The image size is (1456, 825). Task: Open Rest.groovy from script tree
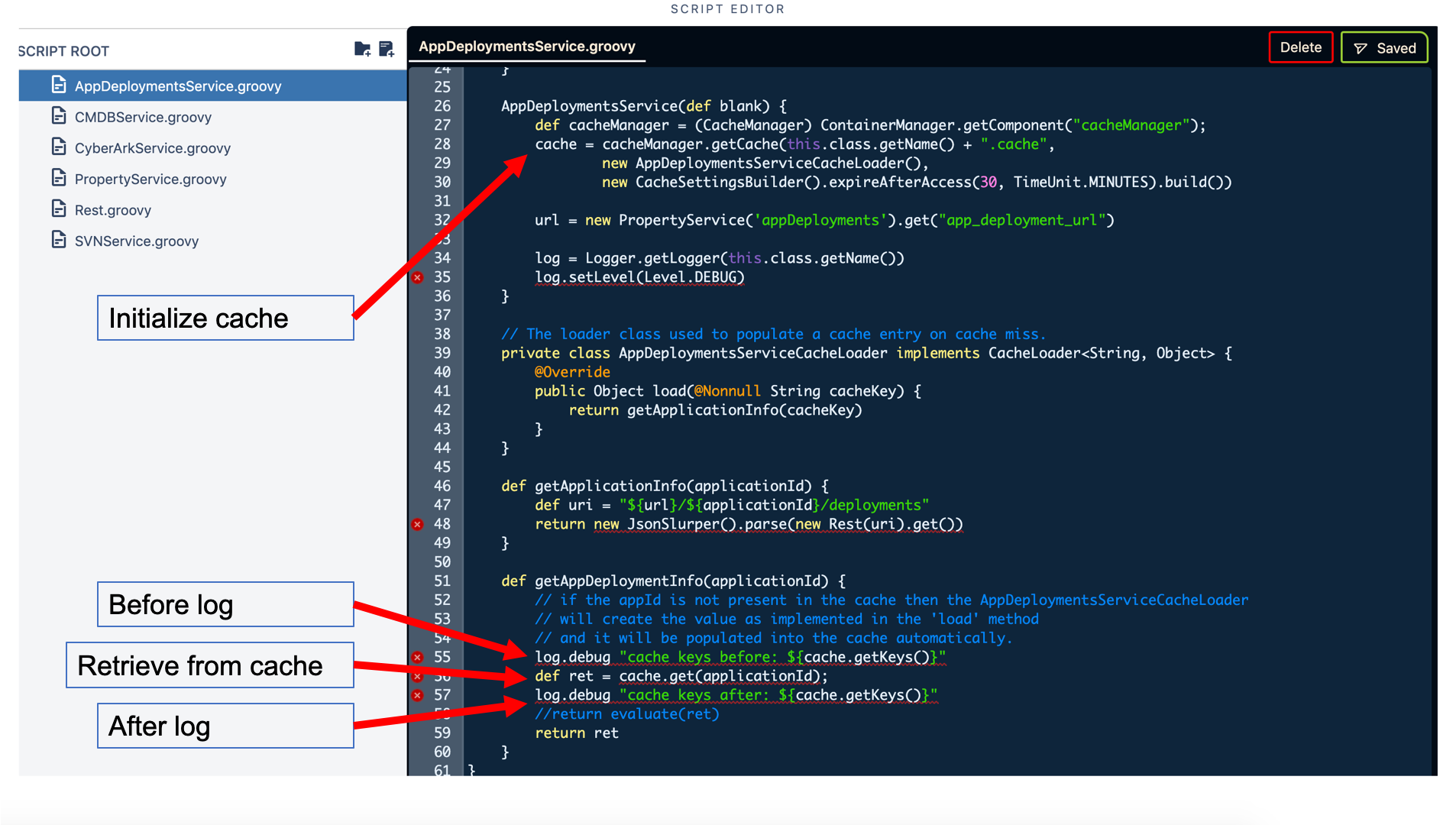[x=112, y=210]
